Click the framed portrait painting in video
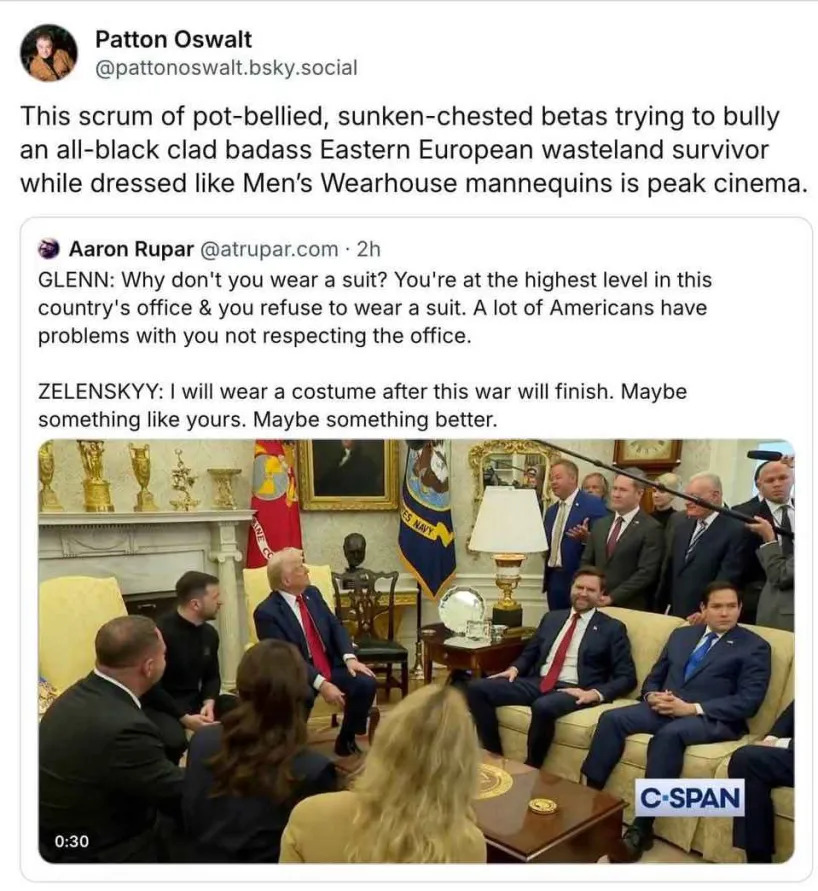The height and width of the screenshot is (891, 818). [x=349, y=473]
